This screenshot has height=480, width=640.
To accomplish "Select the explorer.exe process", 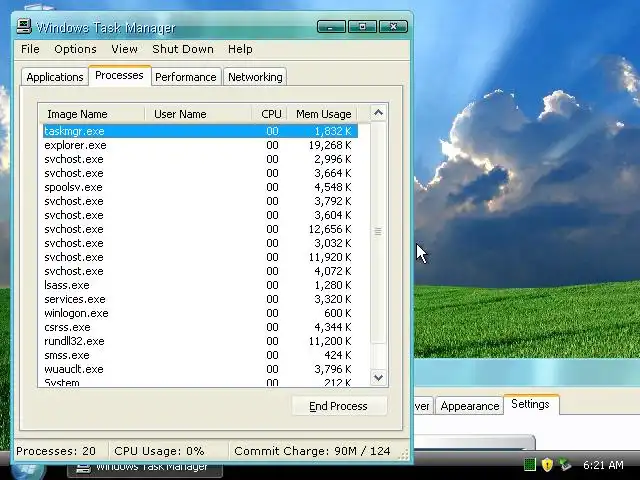I will pos(200,145).
